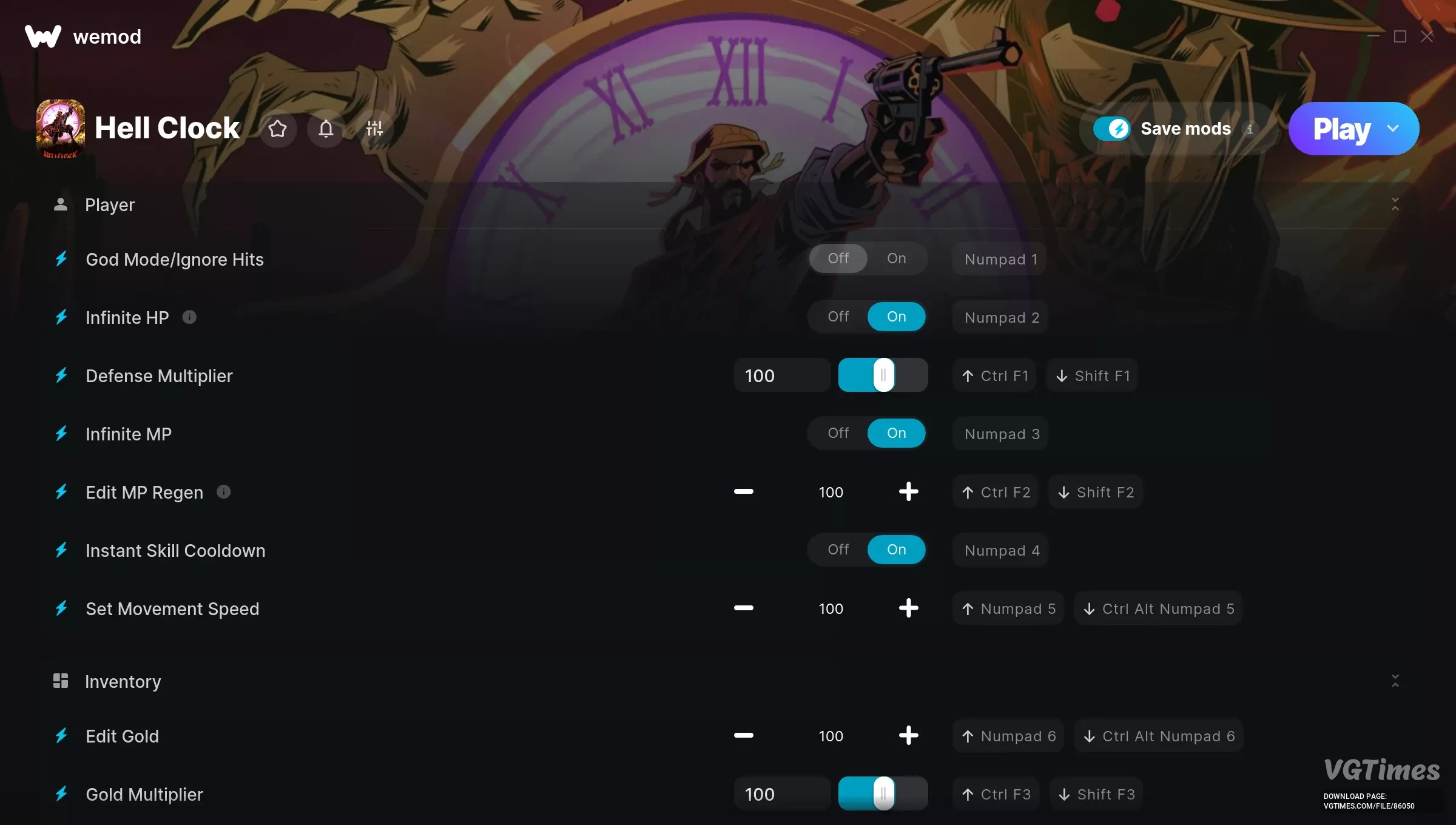The image size is (1456, 825).
Task: Collapse the Player section
Action: 1395,204
